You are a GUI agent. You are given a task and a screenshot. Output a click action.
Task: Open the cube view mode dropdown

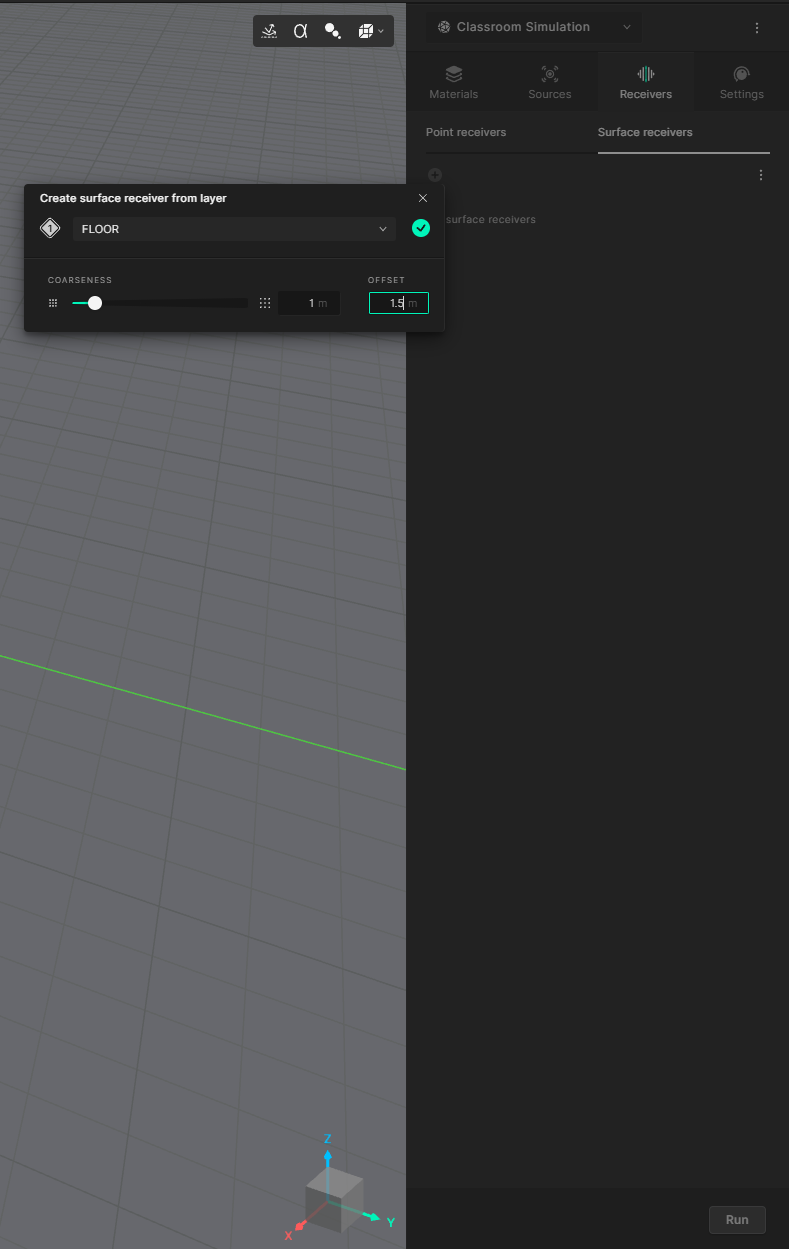click(x=371, y=31)
